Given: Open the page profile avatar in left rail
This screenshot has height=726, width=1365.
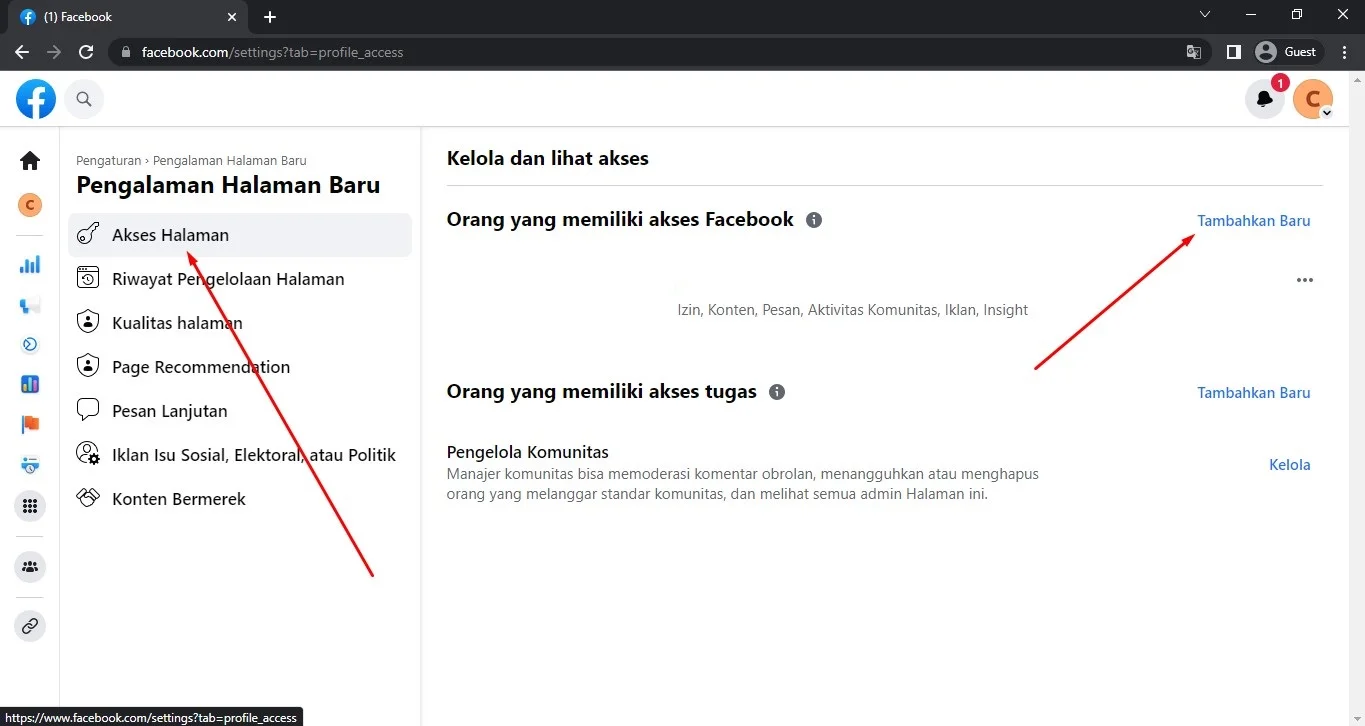Looking at the screenshot, I should tap(30, 205).
